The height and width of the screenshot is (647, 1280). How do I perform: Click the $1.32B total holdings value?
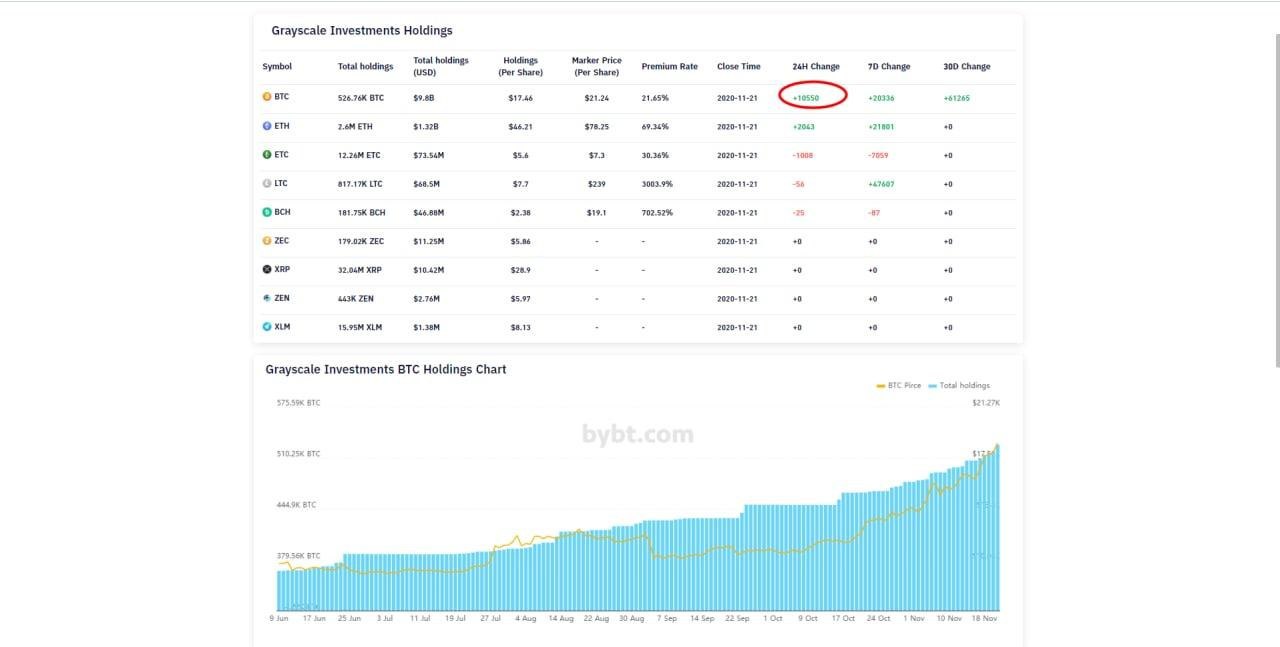pyautogui.click(x=426, y=127)
